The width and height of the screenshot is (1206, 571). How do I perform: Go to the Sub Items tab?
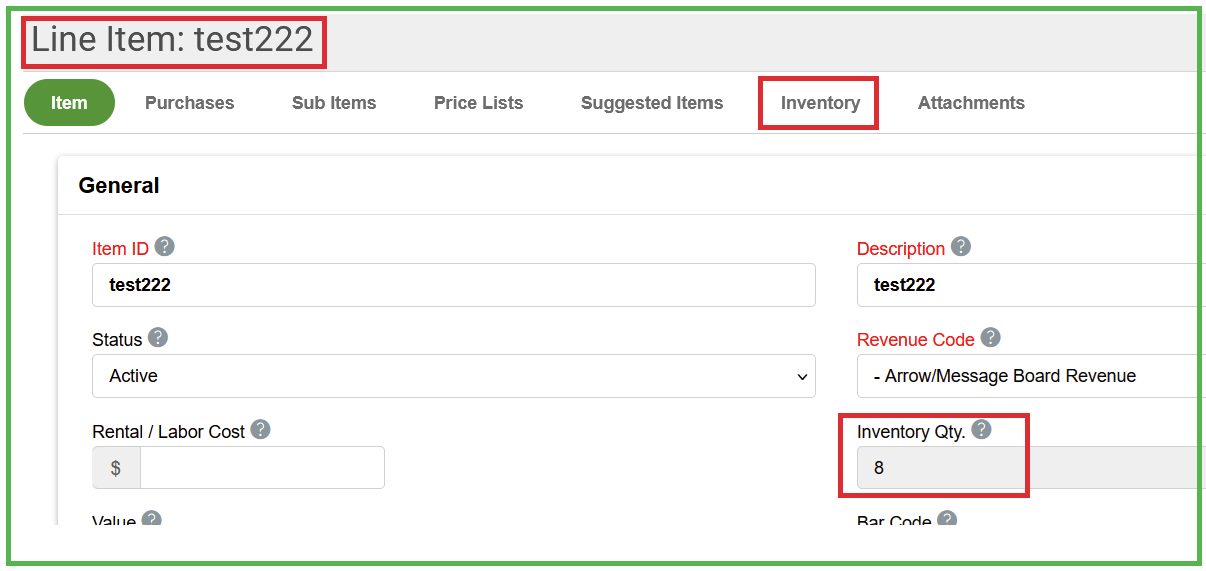334,103
